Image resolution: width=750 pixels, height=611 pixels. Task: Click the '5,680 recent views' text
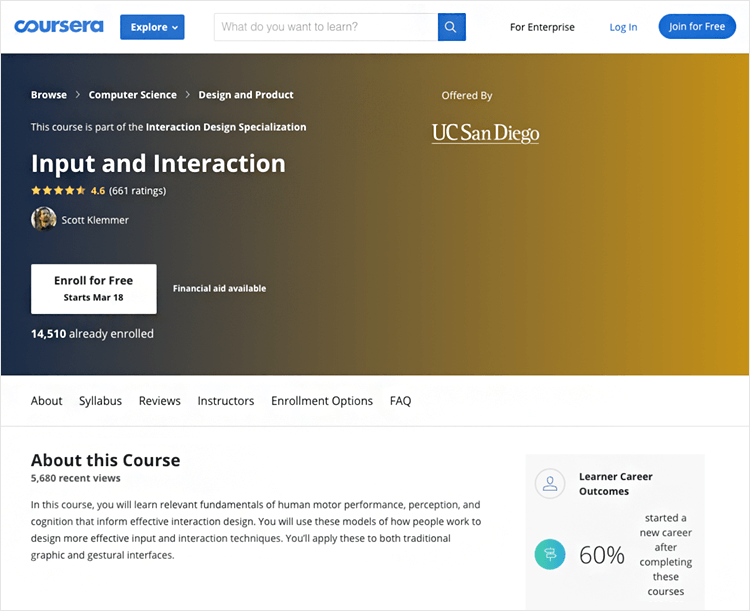click(x=76, y=478)
